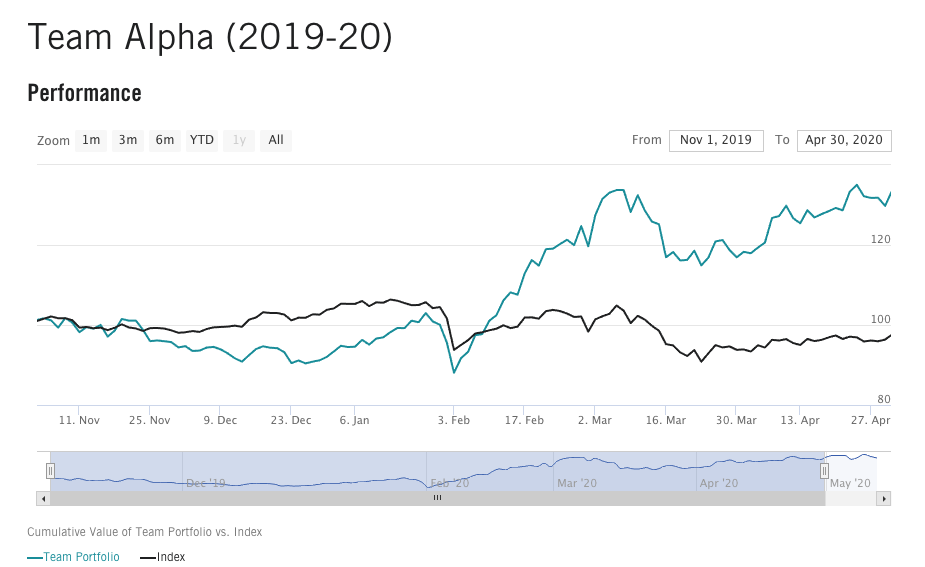
Task: Click the right navigator range handle
Action: 825,470
